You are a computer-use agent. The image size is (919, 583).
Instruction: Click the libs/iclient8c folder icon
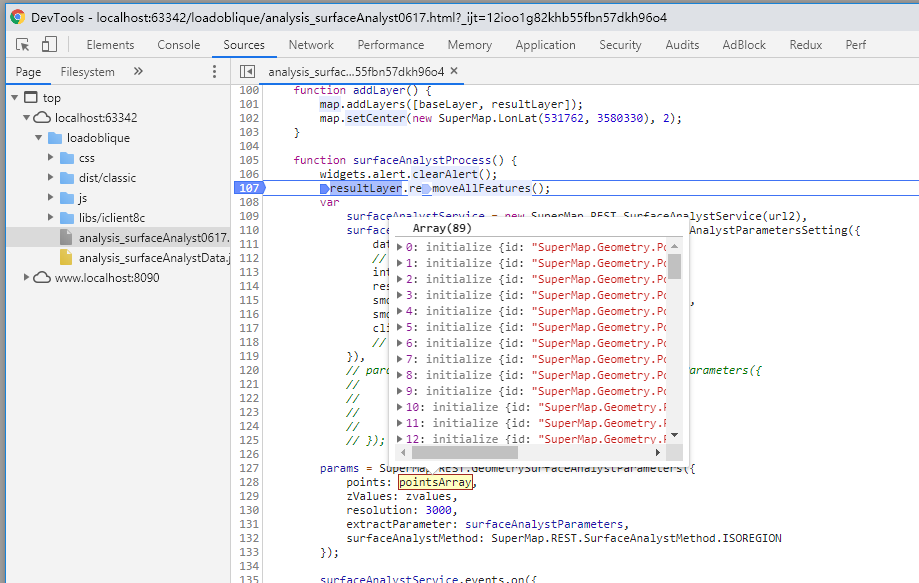pos(67,217)
